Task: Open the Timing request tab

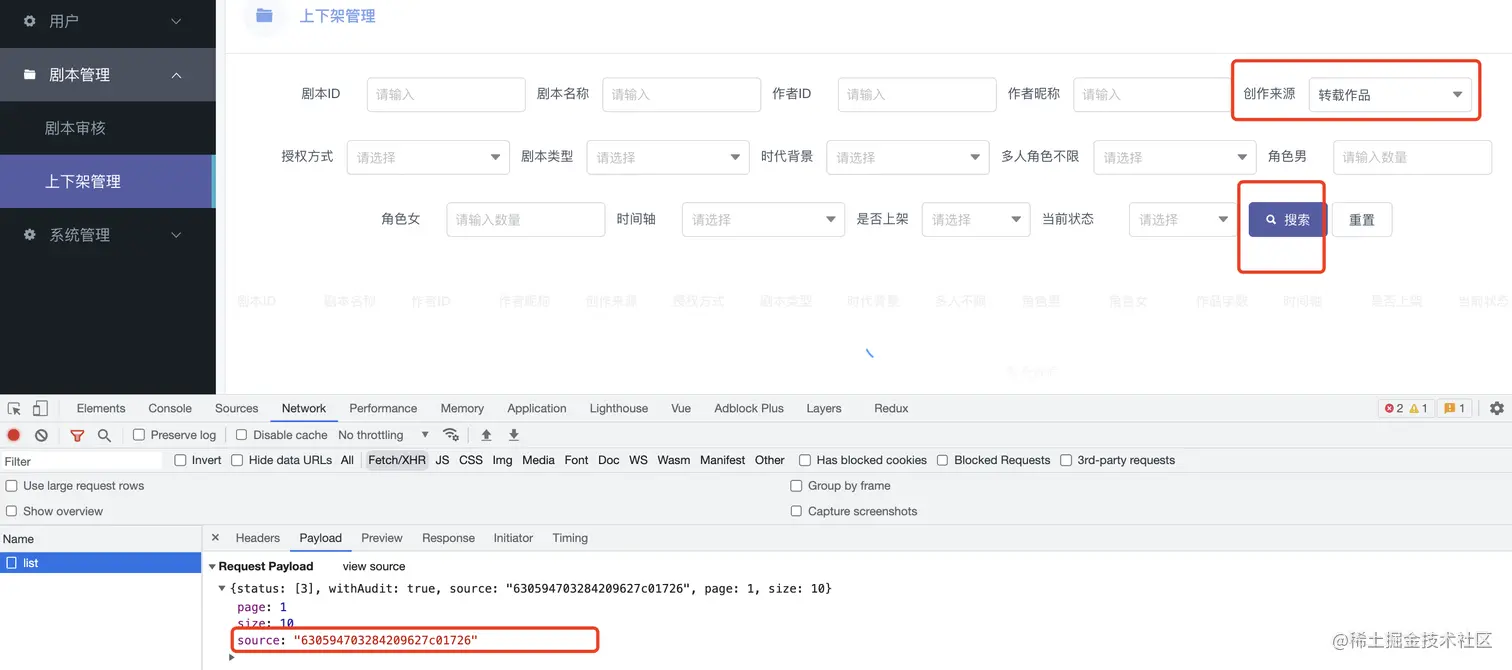Action: (570, 538)
